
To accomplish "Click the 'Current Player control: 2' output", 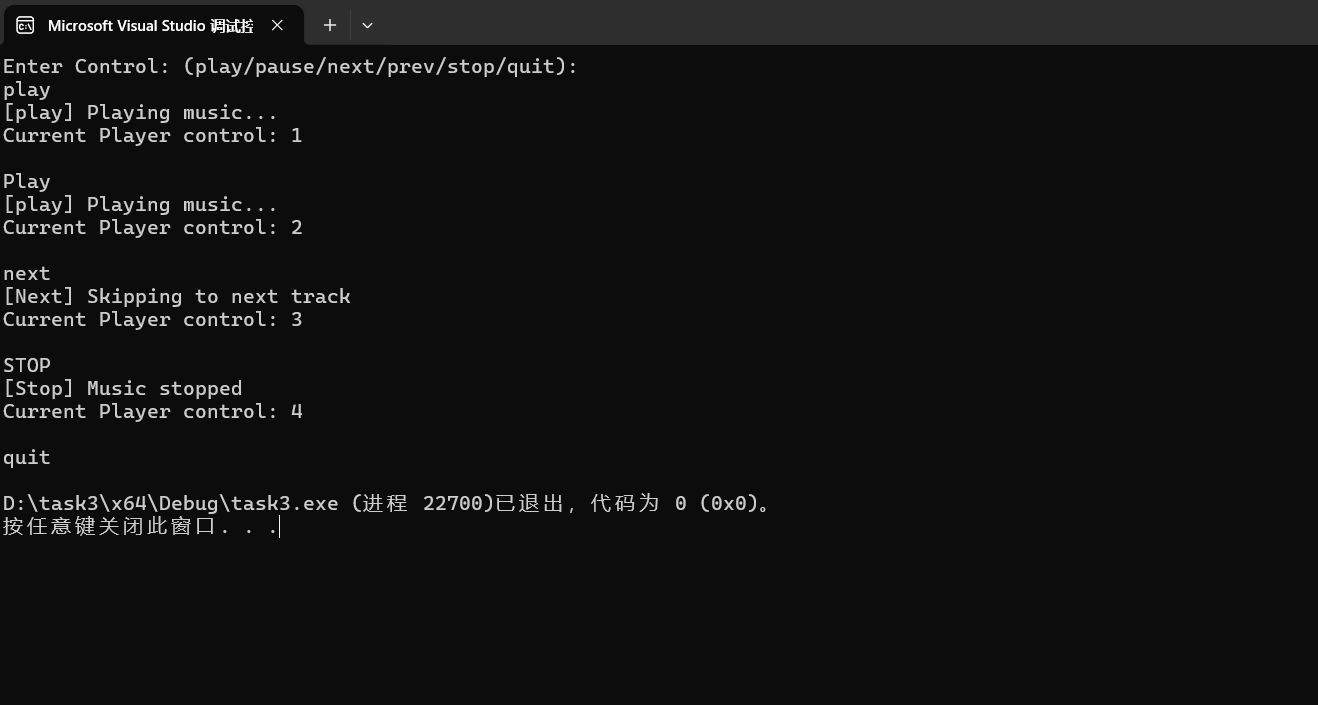I will click(x=152, y=228).
